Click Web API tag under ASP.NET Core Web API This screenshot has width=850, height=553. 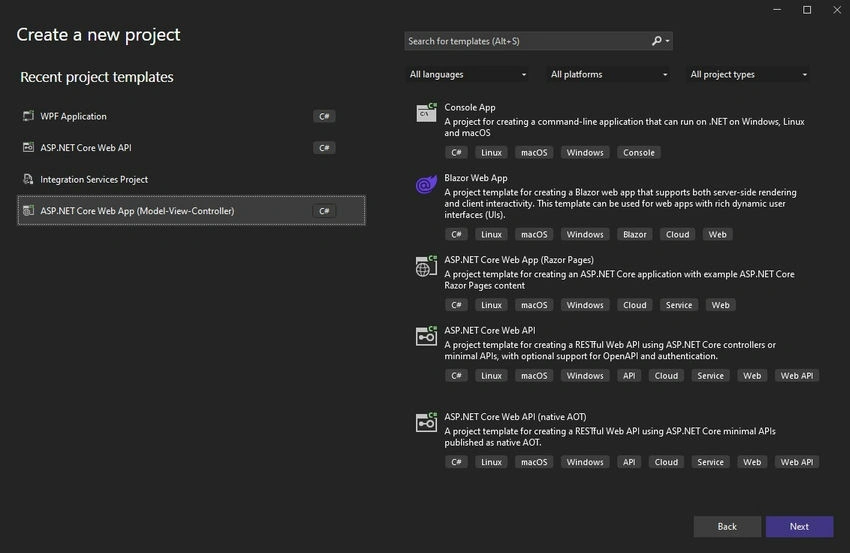pos(796,375)
